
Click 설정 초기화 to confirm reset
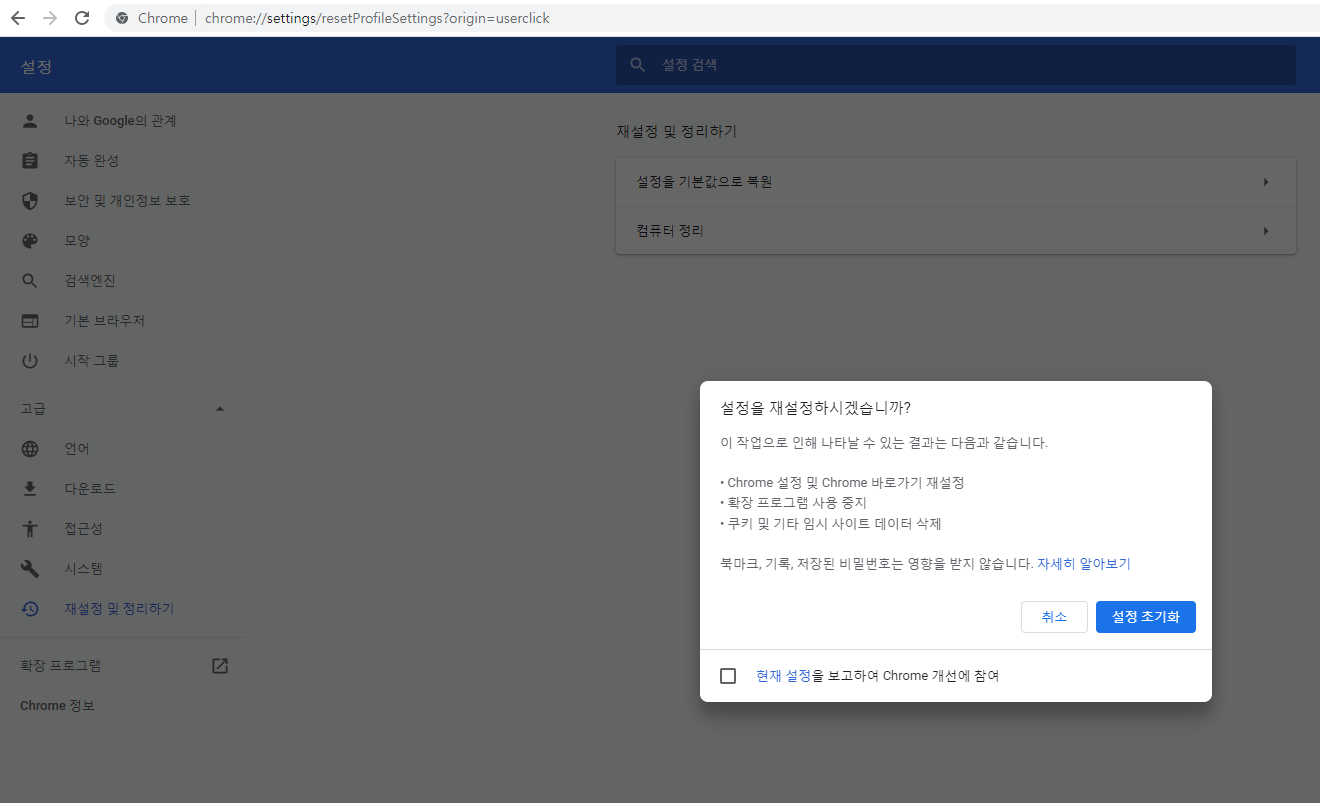(x=1146, y=617)
